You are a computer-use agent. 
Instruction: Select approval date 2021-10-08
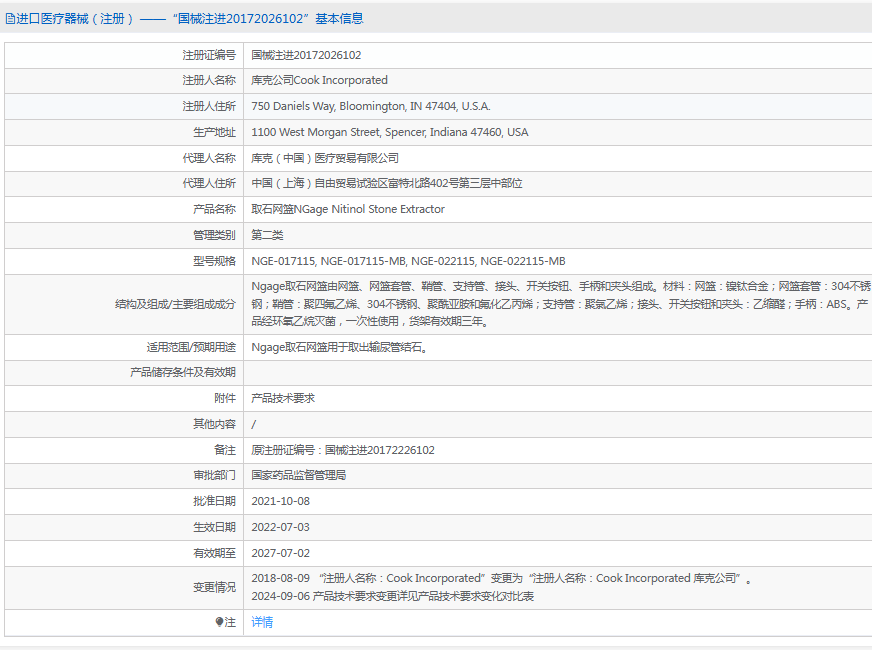point(280,502)
